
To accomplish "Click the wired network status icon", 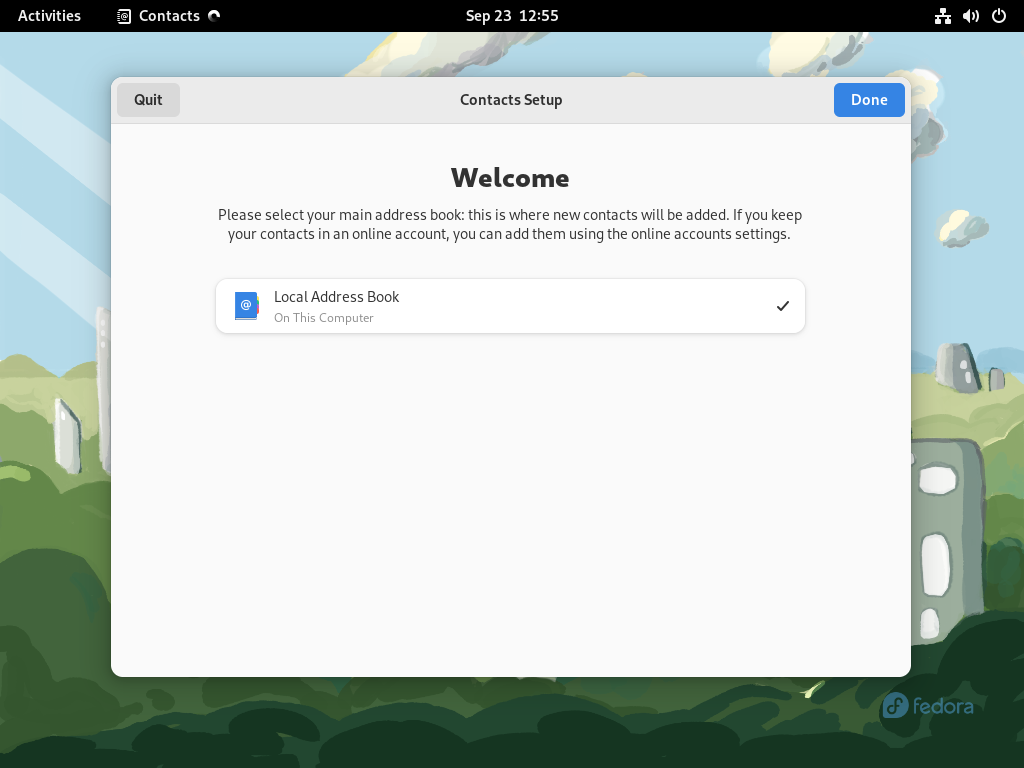I will (942, 16).
